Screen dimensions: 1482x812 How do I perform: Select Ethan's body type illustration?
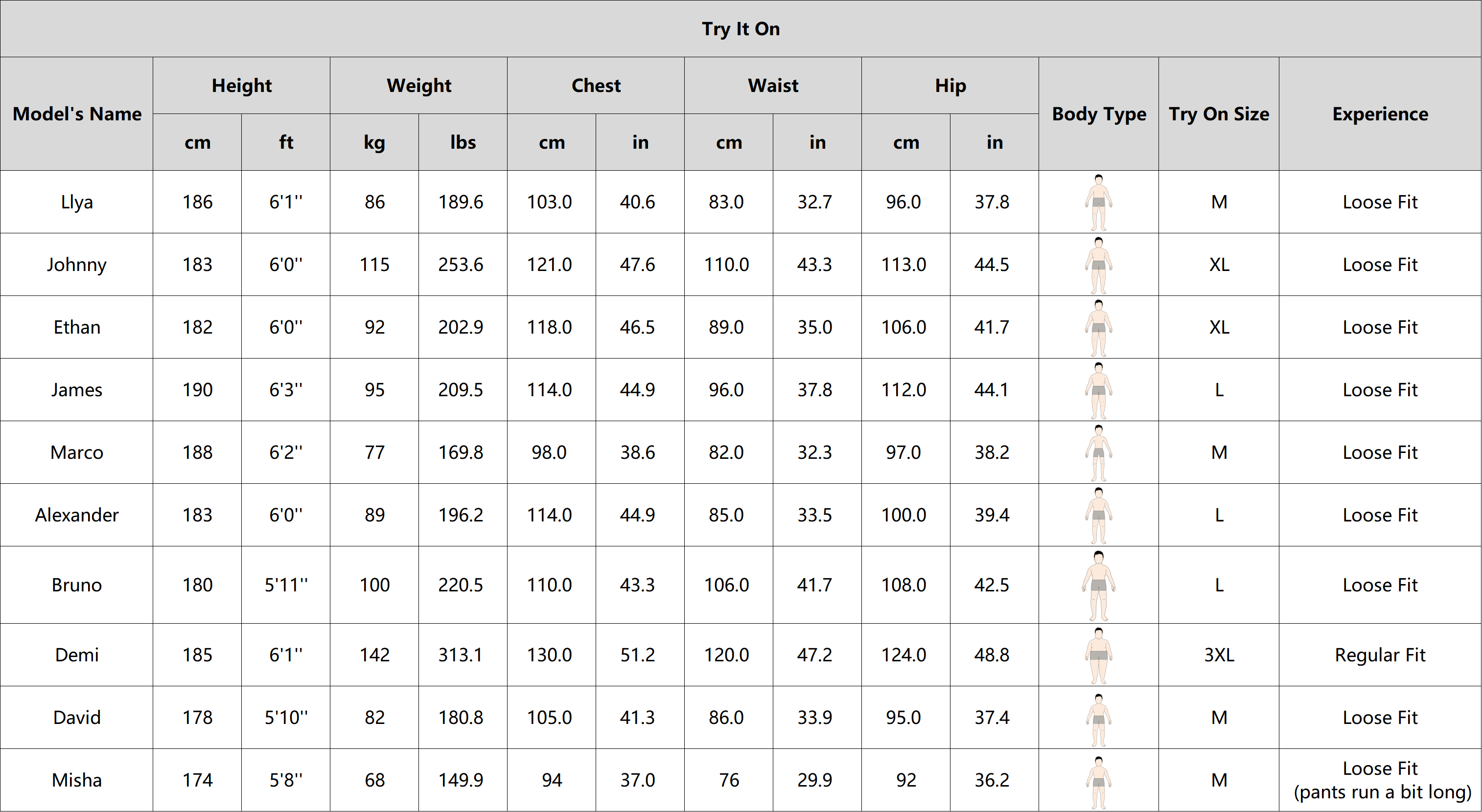(1098, 328)
